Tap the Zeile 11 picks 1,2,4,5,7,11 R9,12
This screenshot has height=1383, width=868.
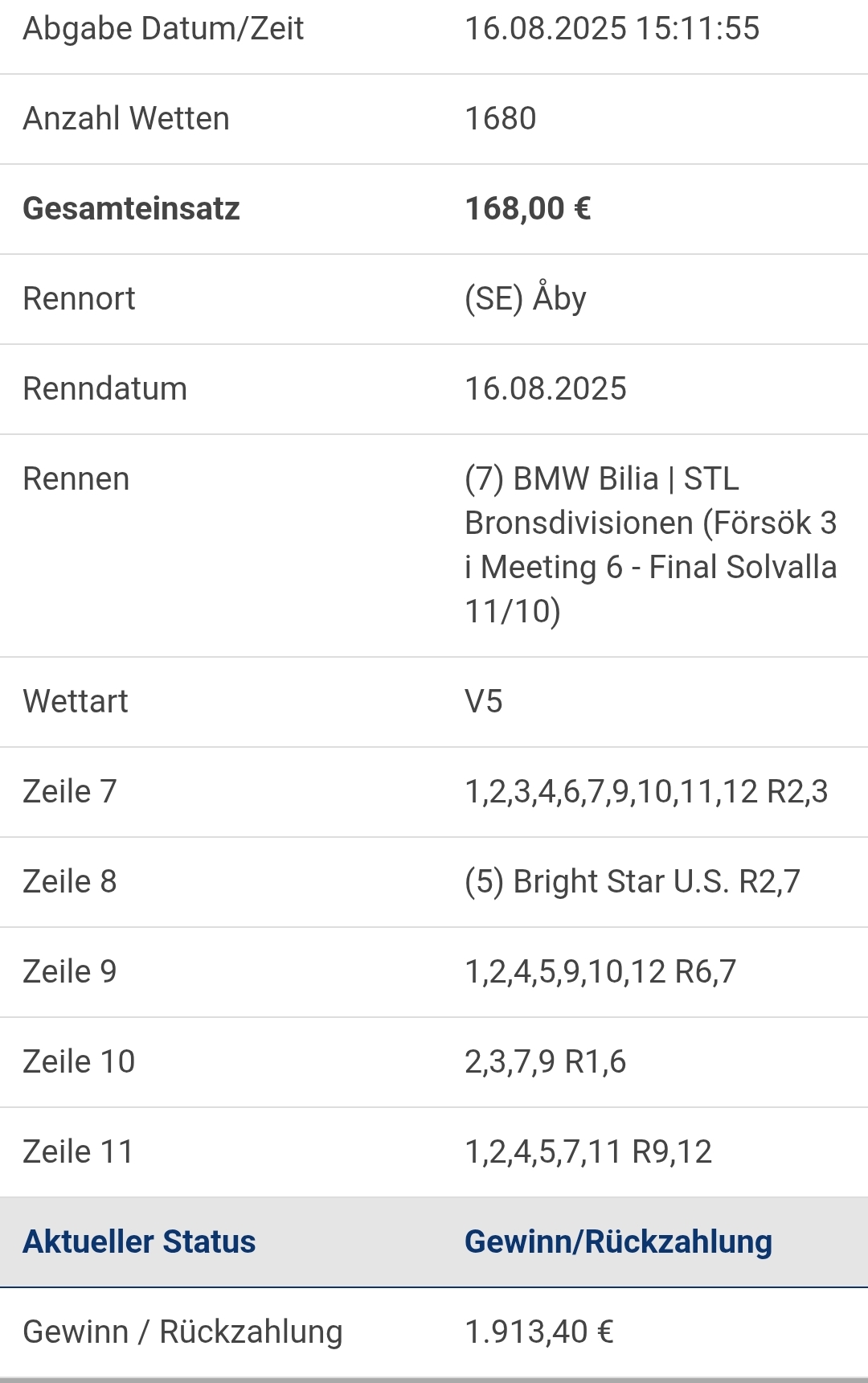[588, 1152]
